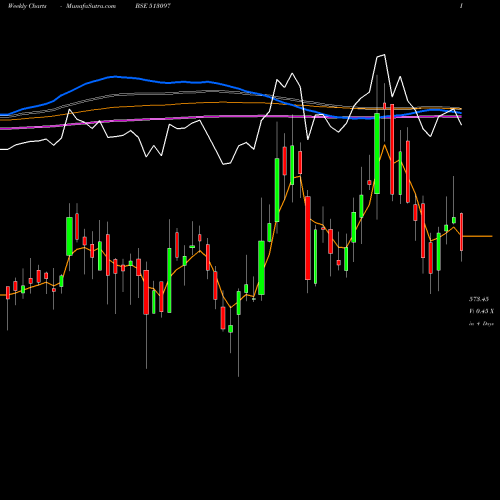Click the last red candlestick at the chart's right end

462,232
